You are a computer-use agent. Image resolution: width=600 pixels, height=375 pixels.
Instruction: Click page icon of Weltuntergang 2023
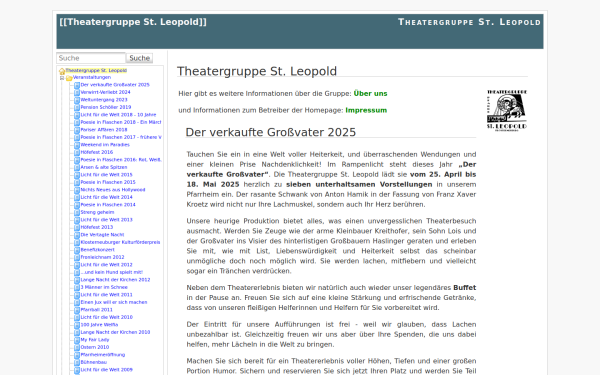[77, 100]
